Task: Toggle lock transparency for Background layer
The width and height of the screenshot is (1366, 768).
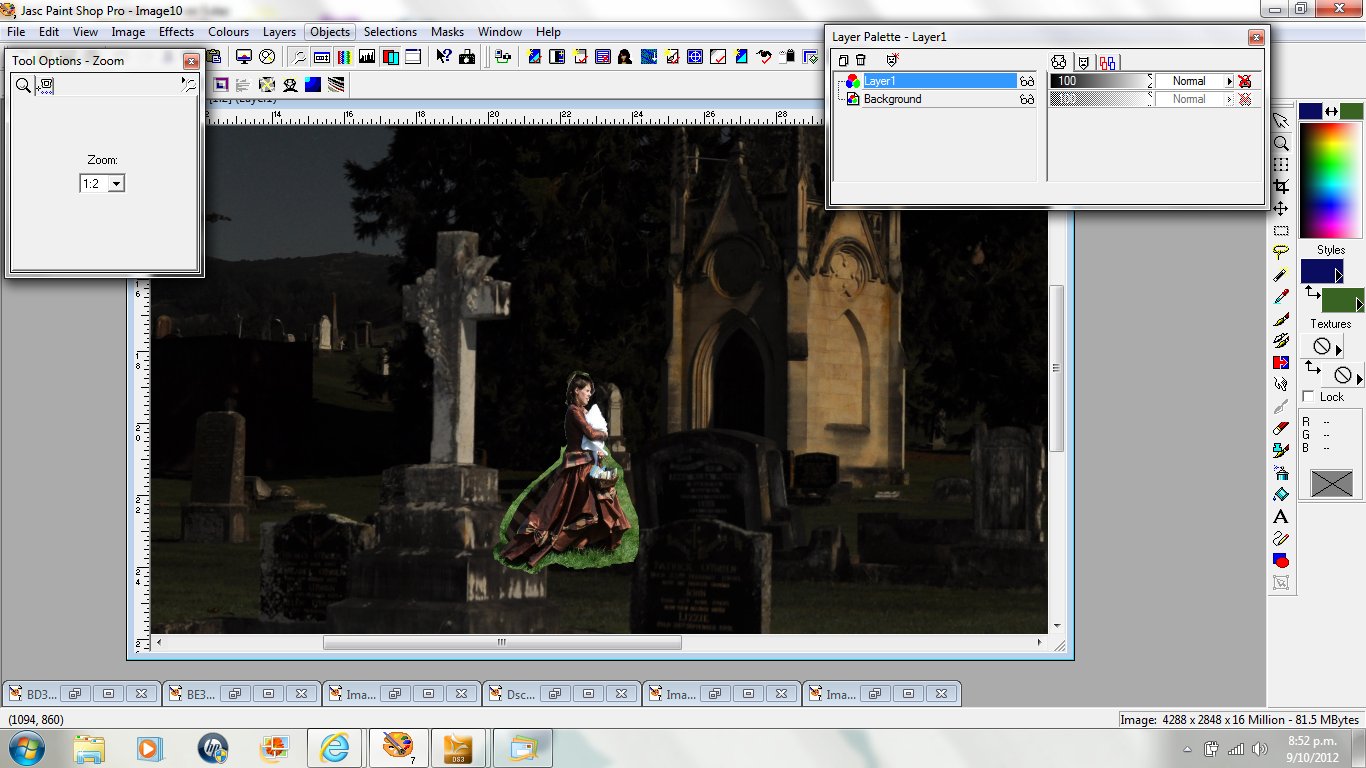Action: click(x=1245, y=99)
